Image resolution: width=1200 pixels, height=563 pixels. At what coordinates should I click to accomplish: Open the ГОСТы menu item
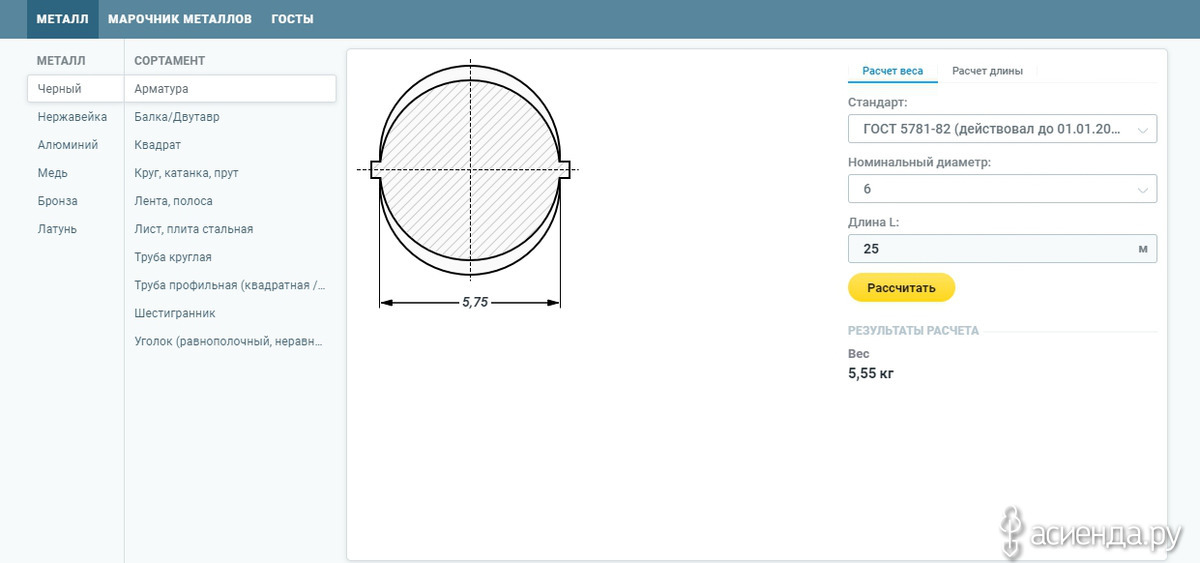pos(292,19)
